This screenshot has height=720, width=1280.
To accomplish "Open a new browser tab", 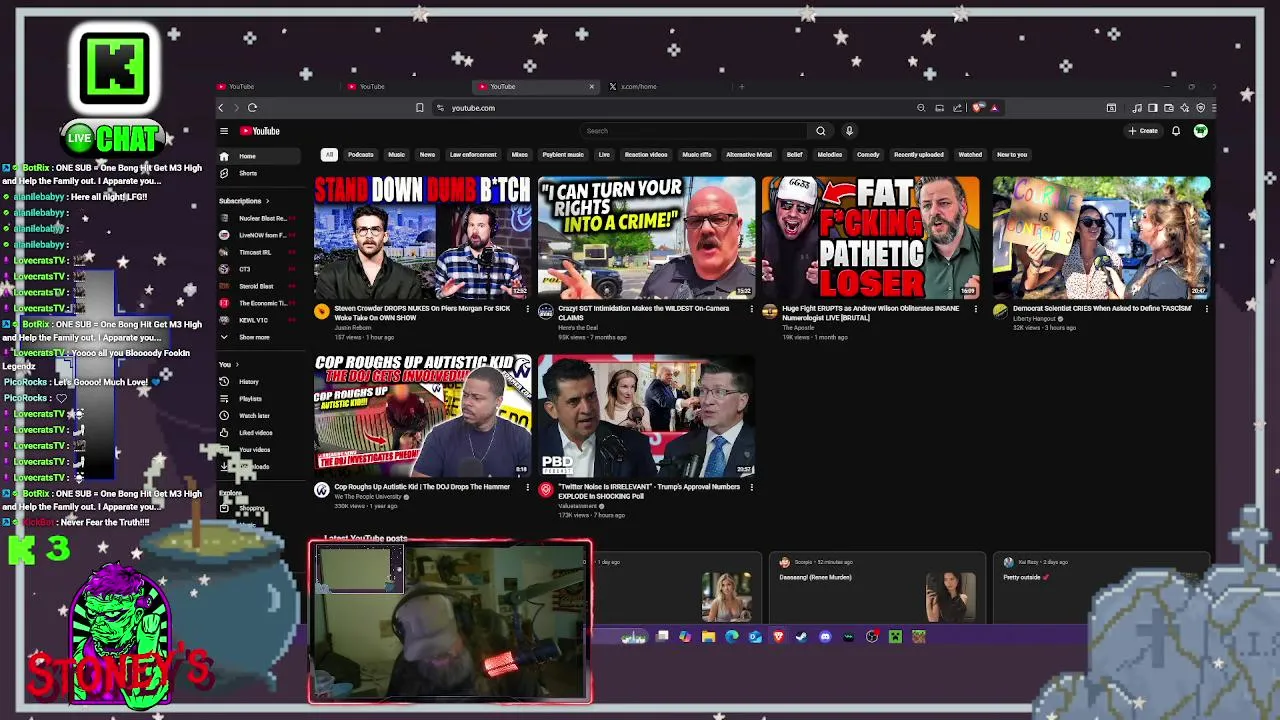I will click(x=741, y=87).
